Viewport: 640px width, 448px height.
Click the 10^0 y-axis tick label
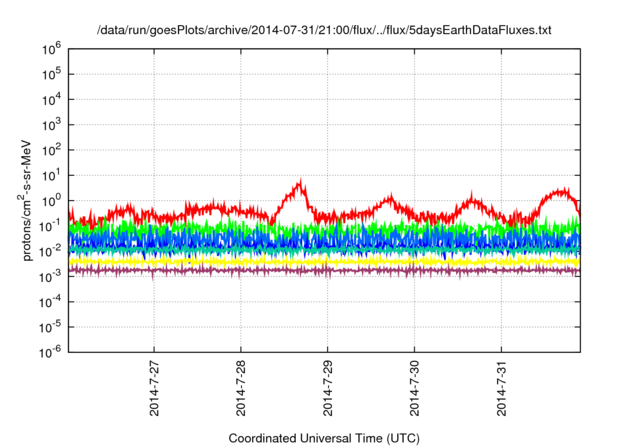[x=52, y=201]
